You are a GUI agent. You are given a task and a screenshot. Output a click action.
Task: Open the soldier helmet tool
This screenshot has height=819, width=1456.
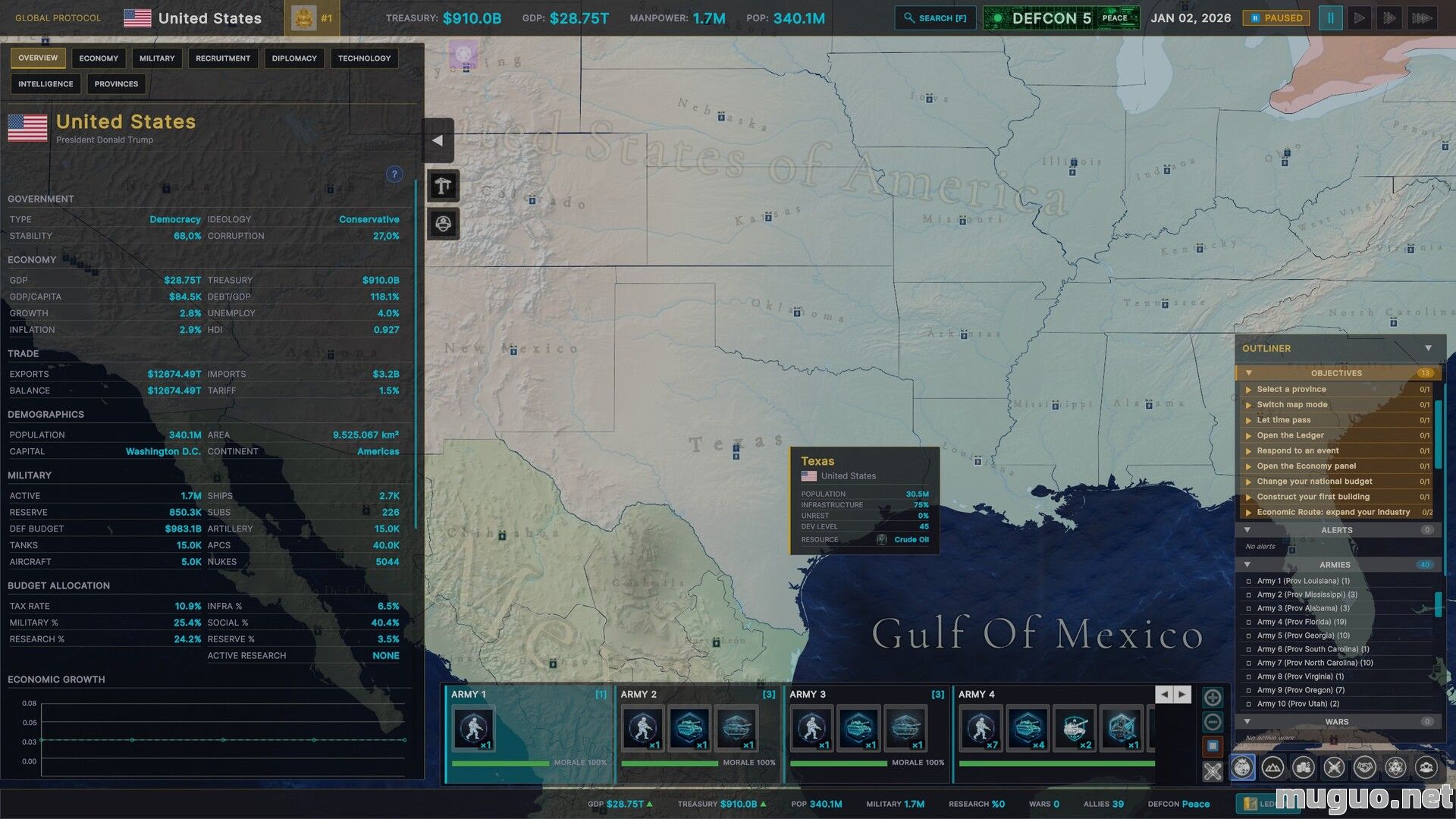pos(444,224)
